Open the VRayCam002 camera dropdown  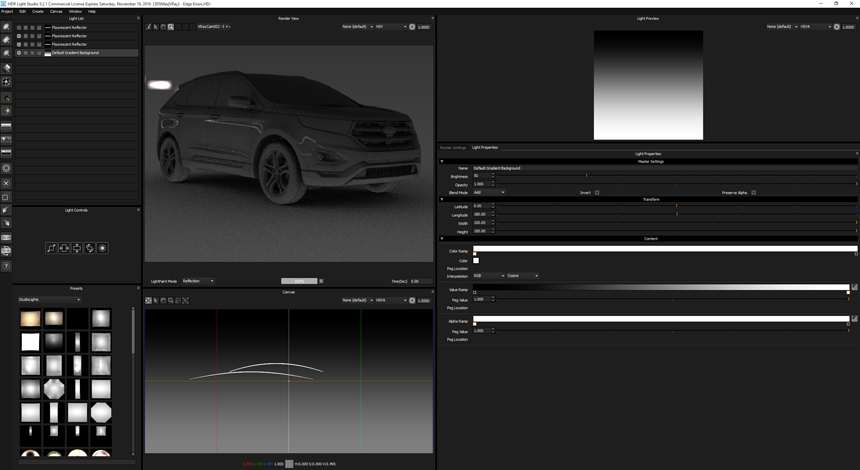214,26
